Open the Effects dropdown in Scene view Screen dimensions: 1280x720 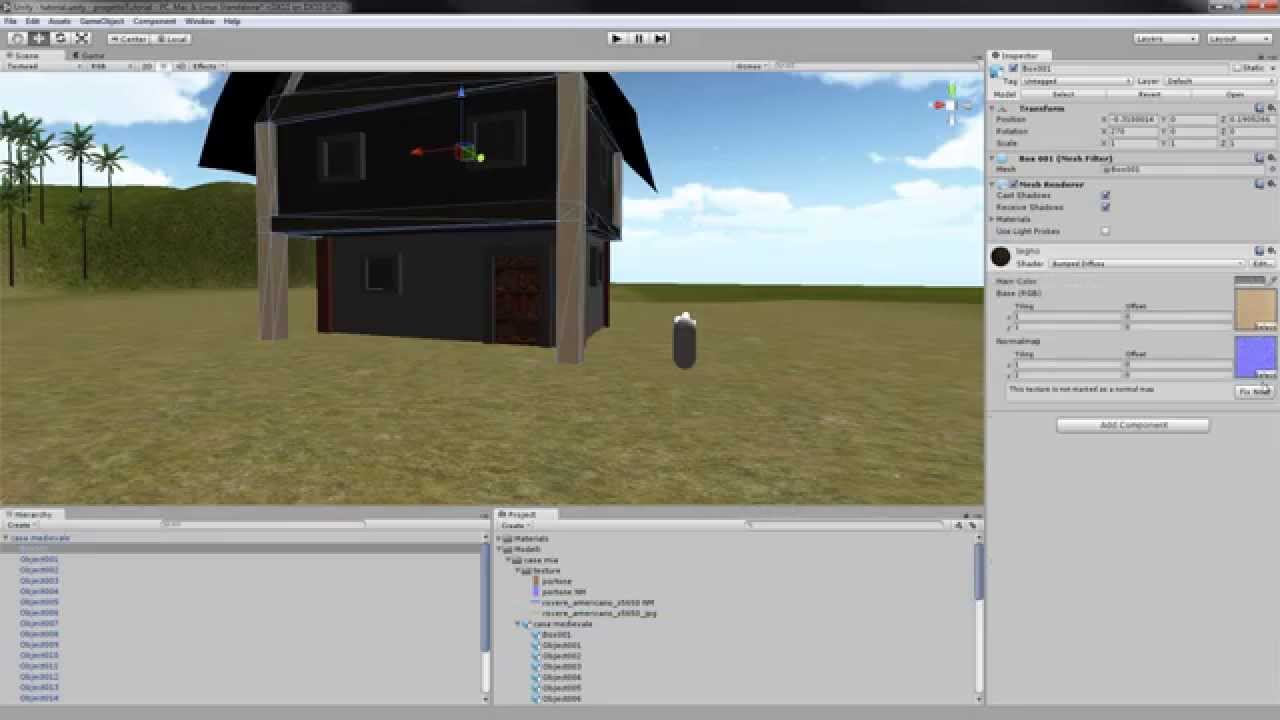click(x=206, y=66)
